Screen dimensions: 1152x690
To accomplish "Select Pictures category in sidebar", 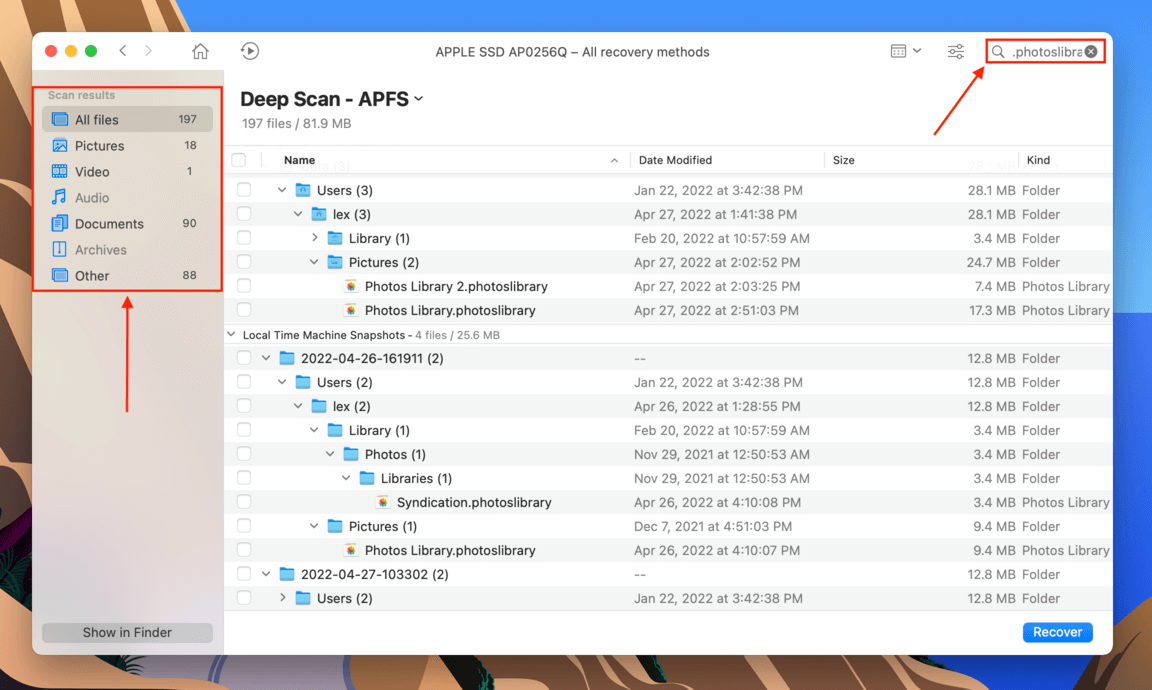I will (127, 145).
